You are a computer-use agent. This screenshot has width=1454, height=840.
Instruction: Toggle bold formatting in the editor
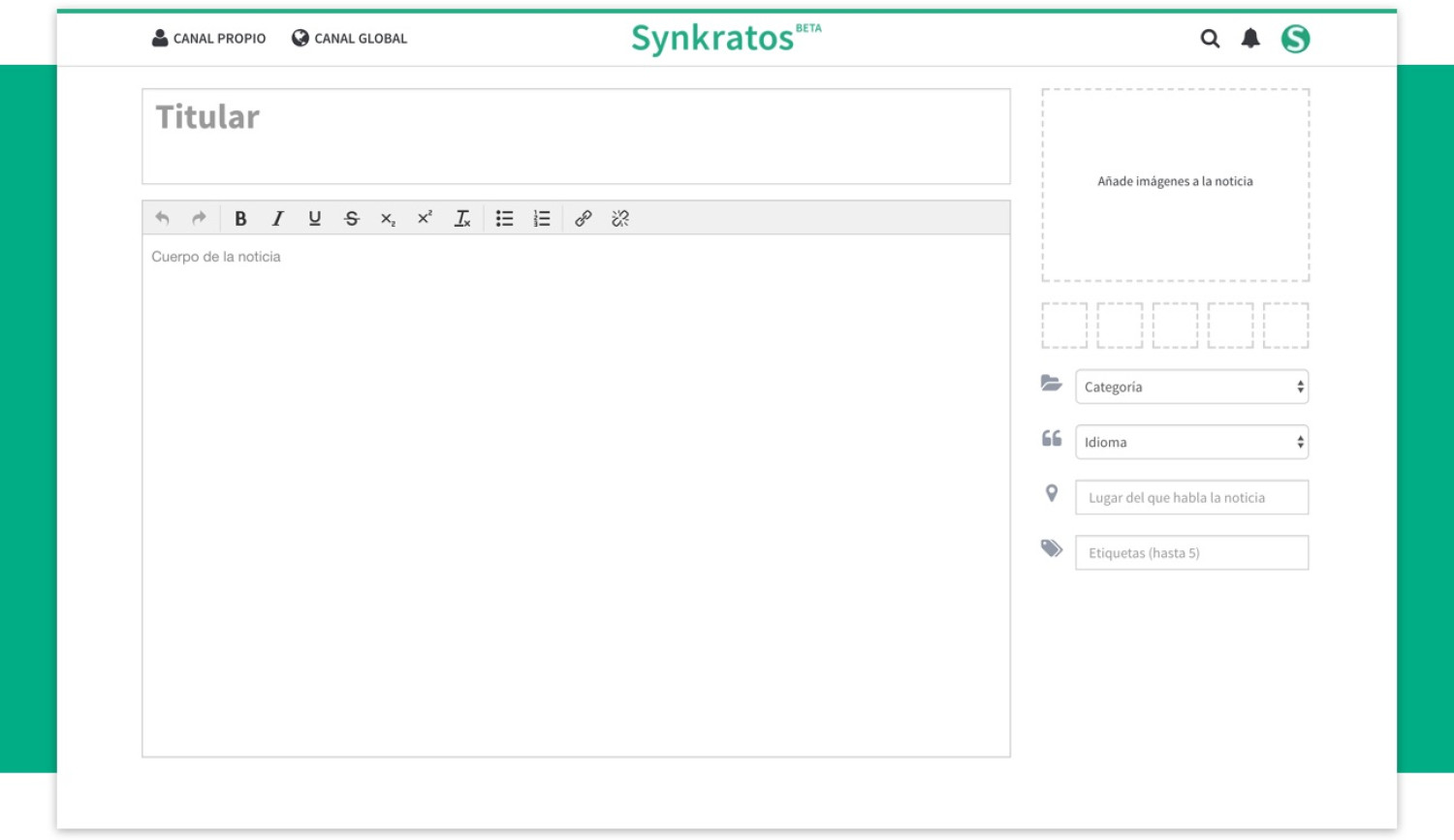(x=240, y=218)
